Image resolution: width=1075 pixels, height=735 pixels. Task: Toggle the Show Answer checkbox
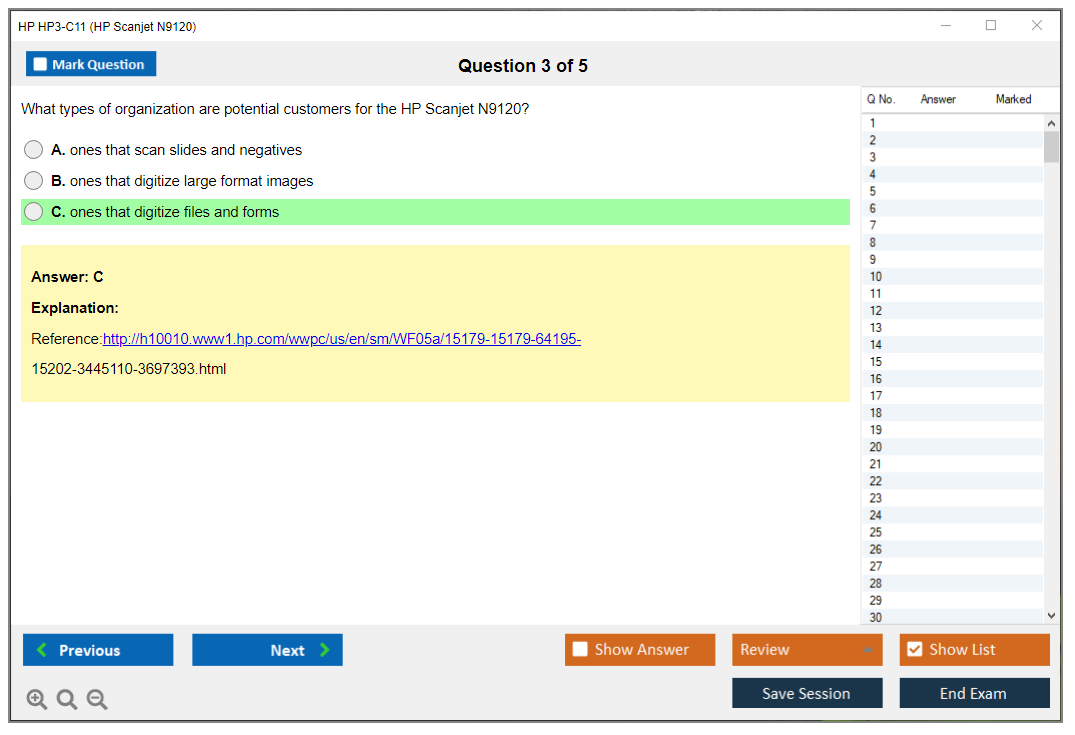580,650
